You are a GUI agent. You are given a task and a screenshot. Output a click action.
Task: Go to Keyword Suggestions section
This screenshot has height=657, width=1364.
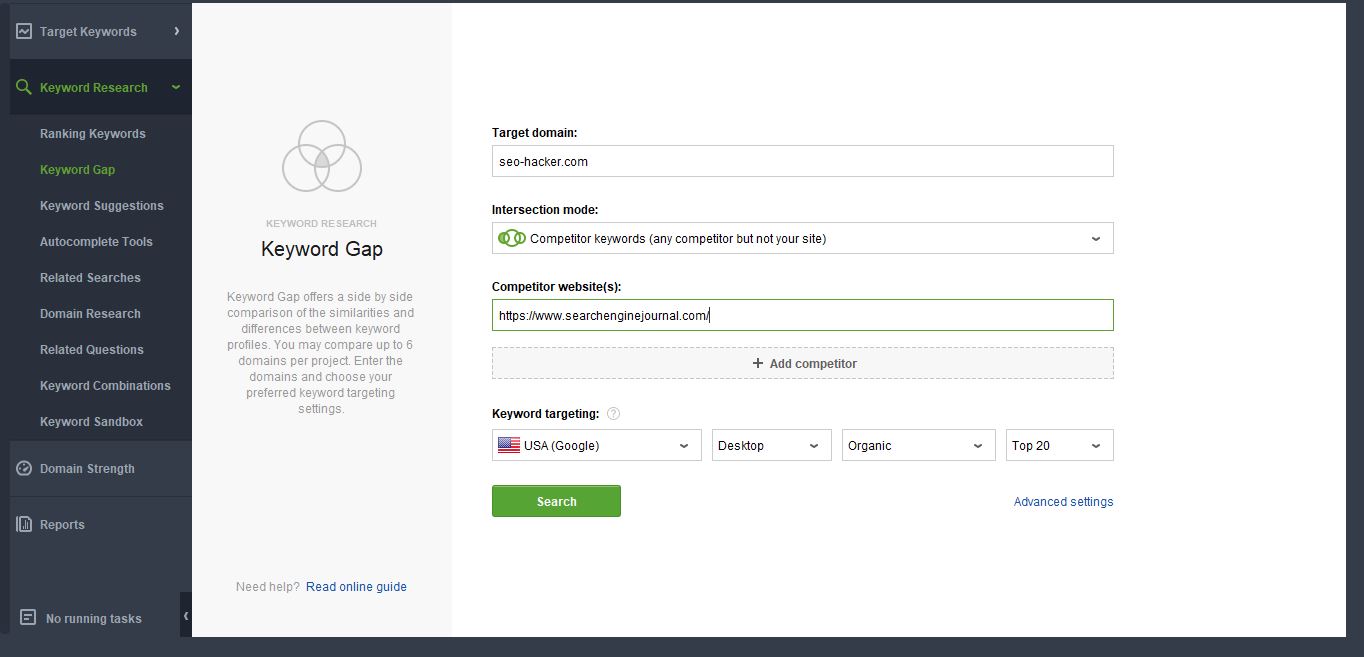tap(101, 206)
